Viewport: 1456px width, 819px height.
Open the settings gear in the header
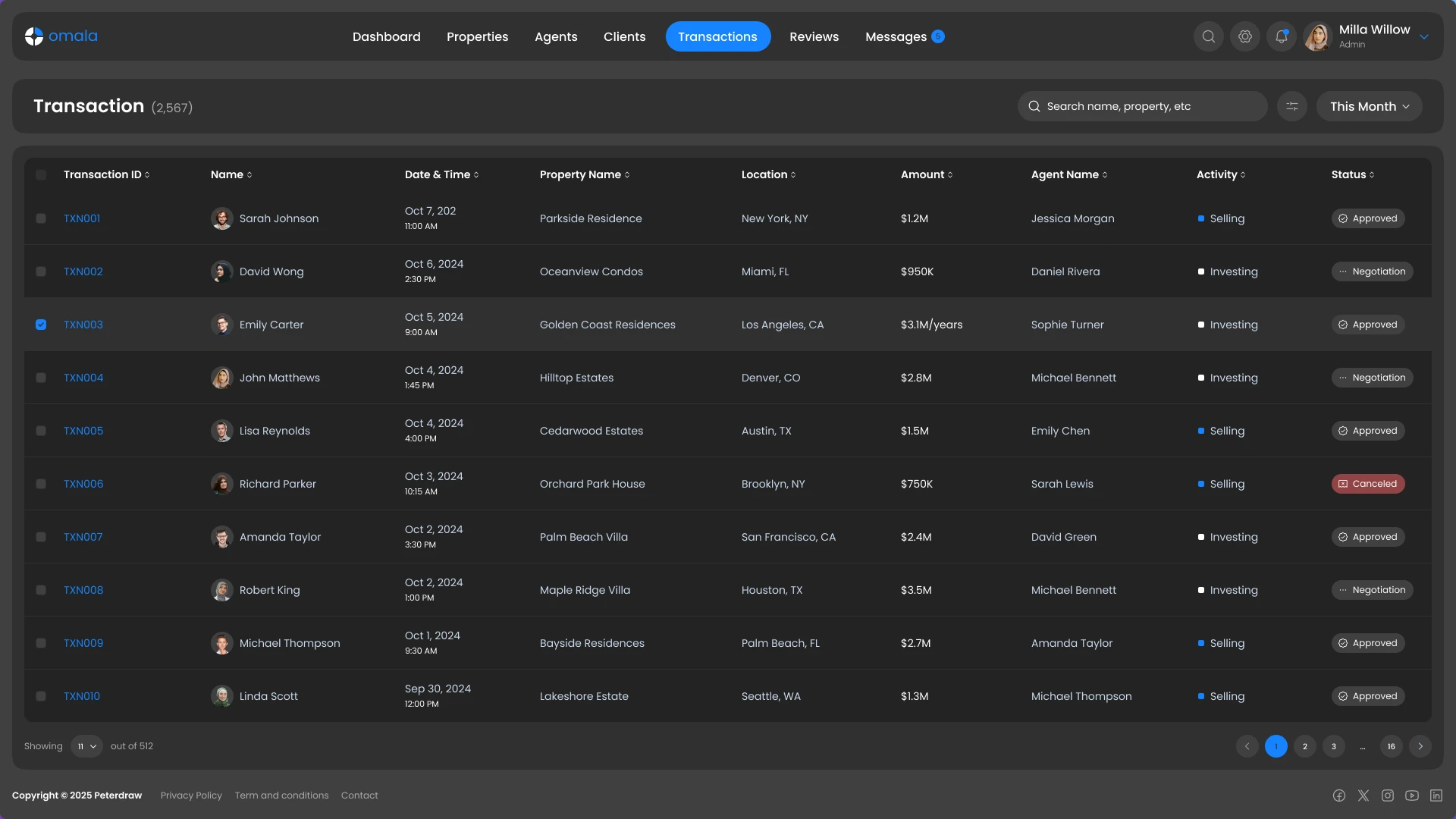1244,36
